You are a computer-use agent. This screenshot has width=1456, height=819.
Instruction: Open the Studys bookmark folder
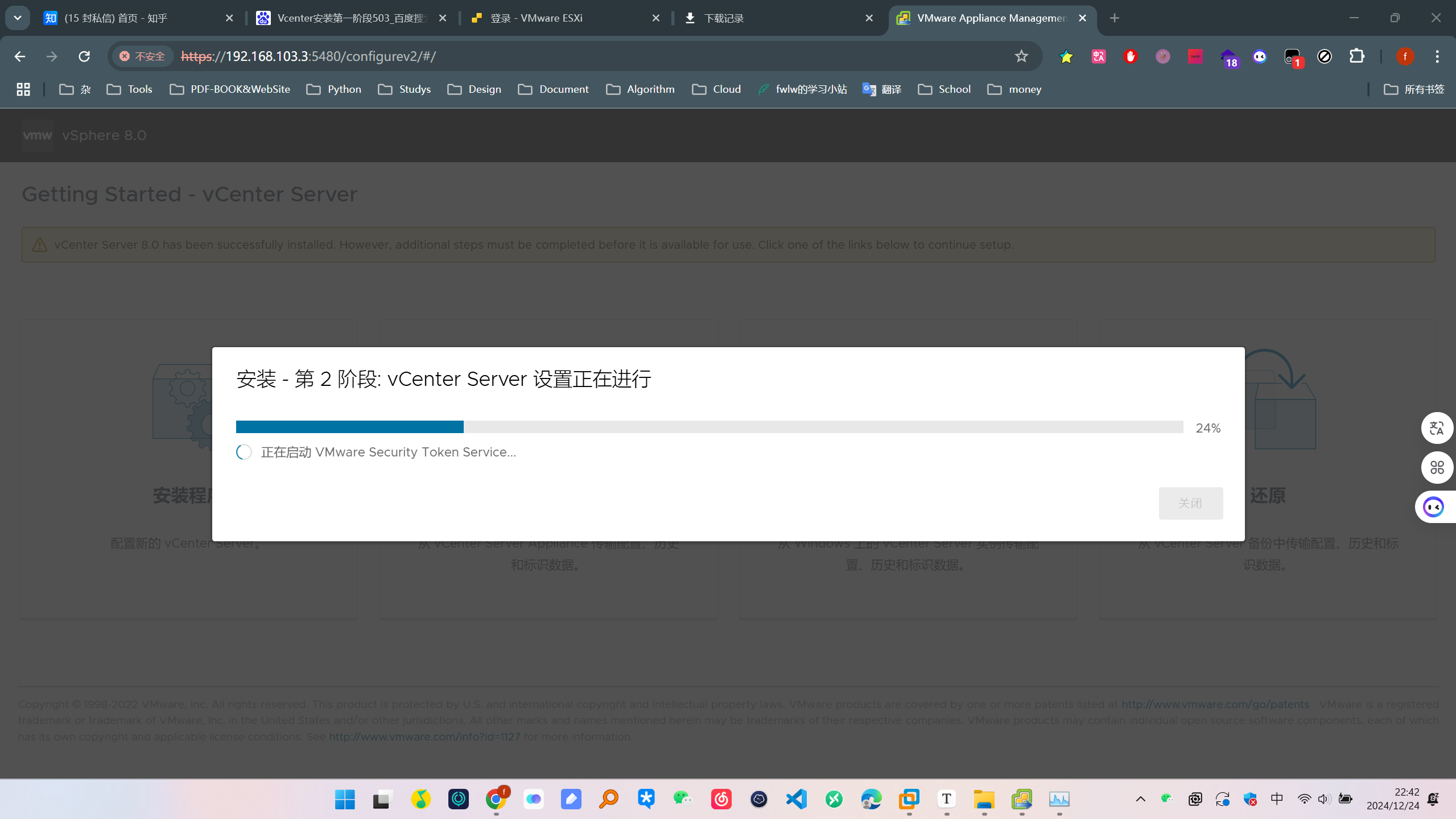[405, 89]
